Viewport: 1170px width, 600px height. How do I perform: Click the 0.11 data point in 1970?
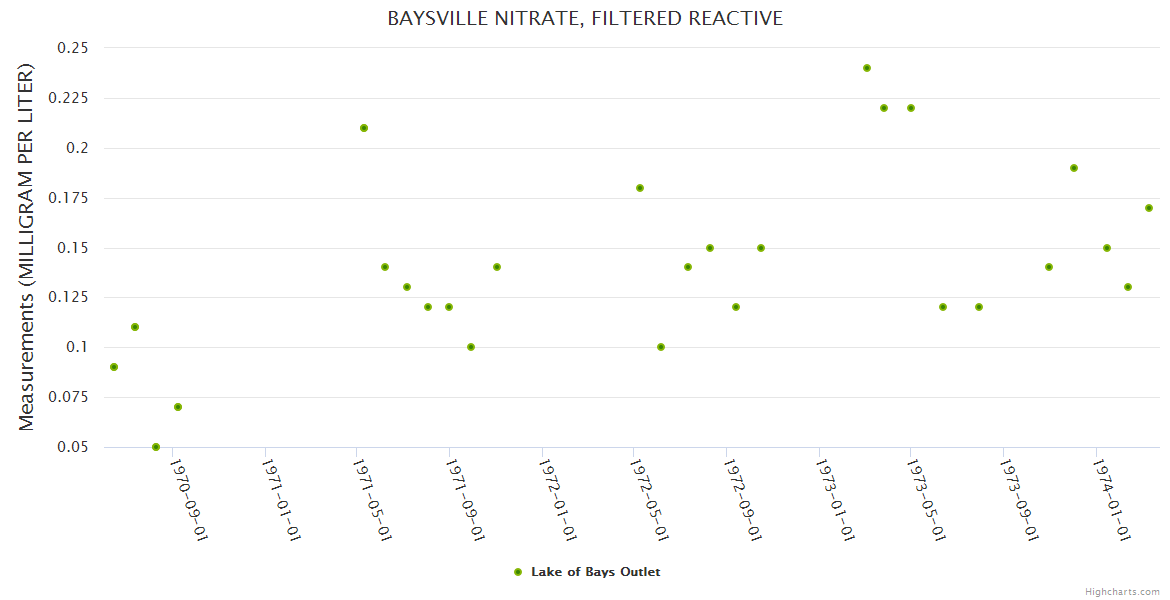[135, 327]
